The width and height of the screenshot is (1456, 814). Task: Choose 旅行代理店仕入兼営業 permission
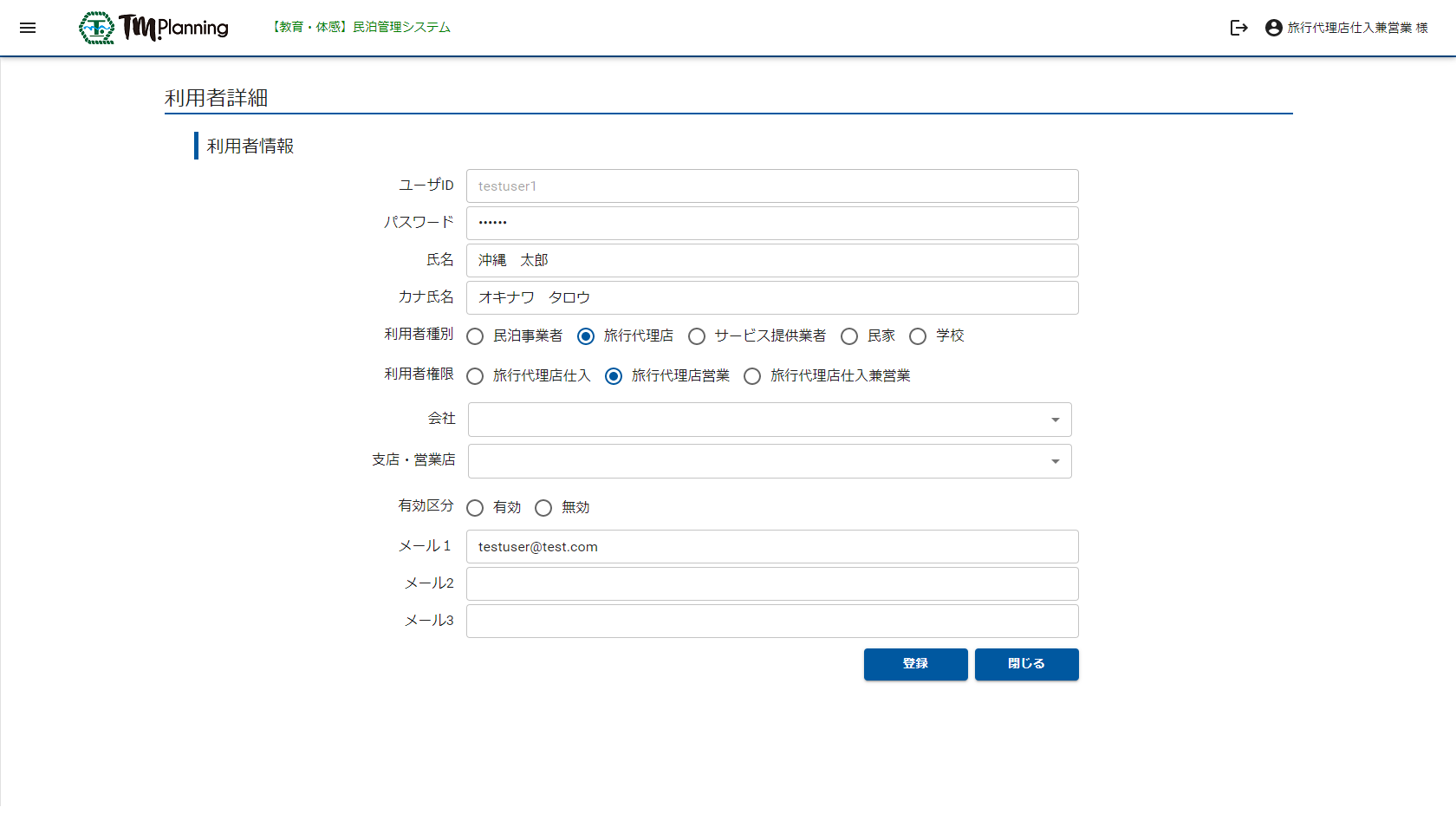pyautogui.click(x=752, y=376)
